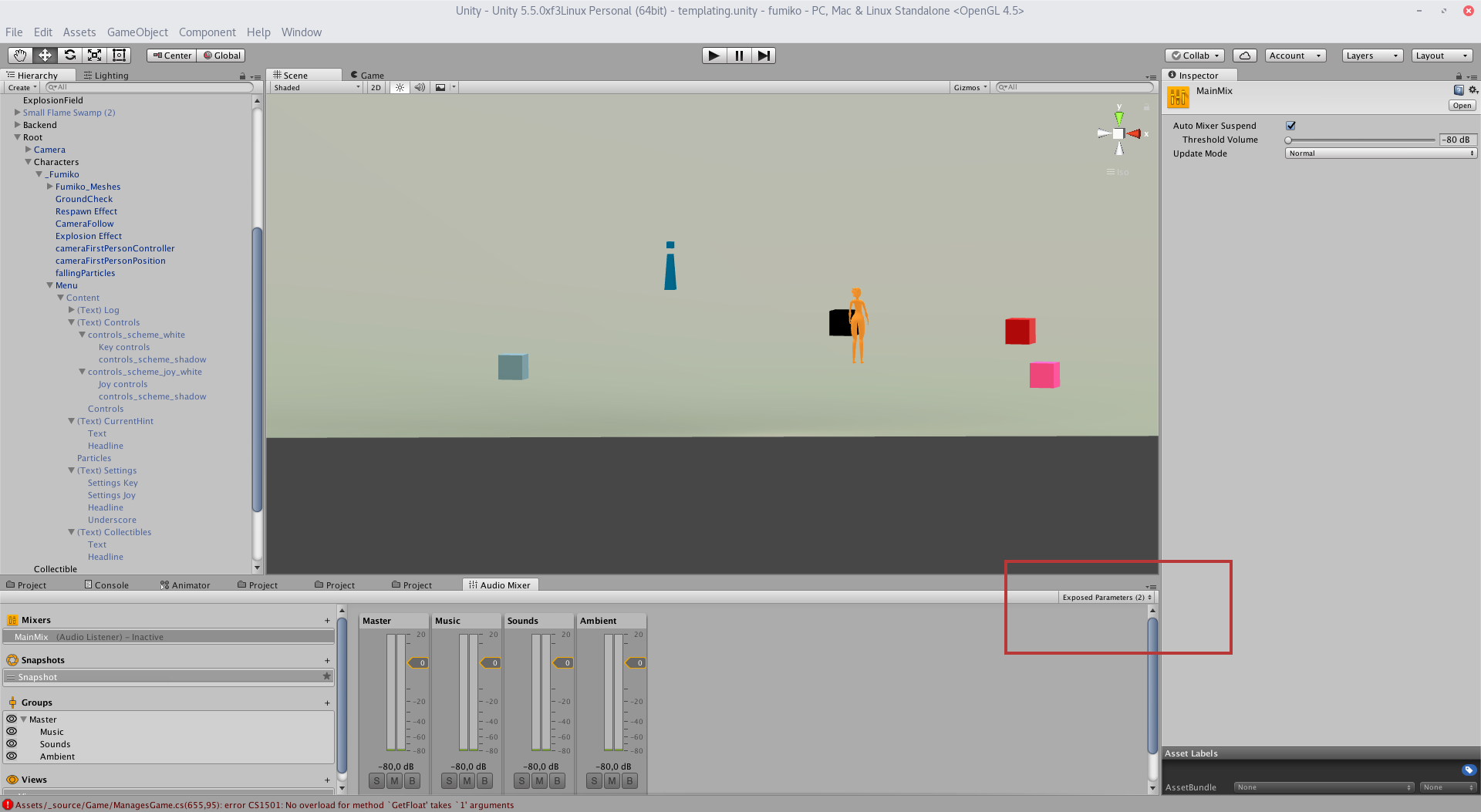Select the Rotate tool

pos(69,55)
